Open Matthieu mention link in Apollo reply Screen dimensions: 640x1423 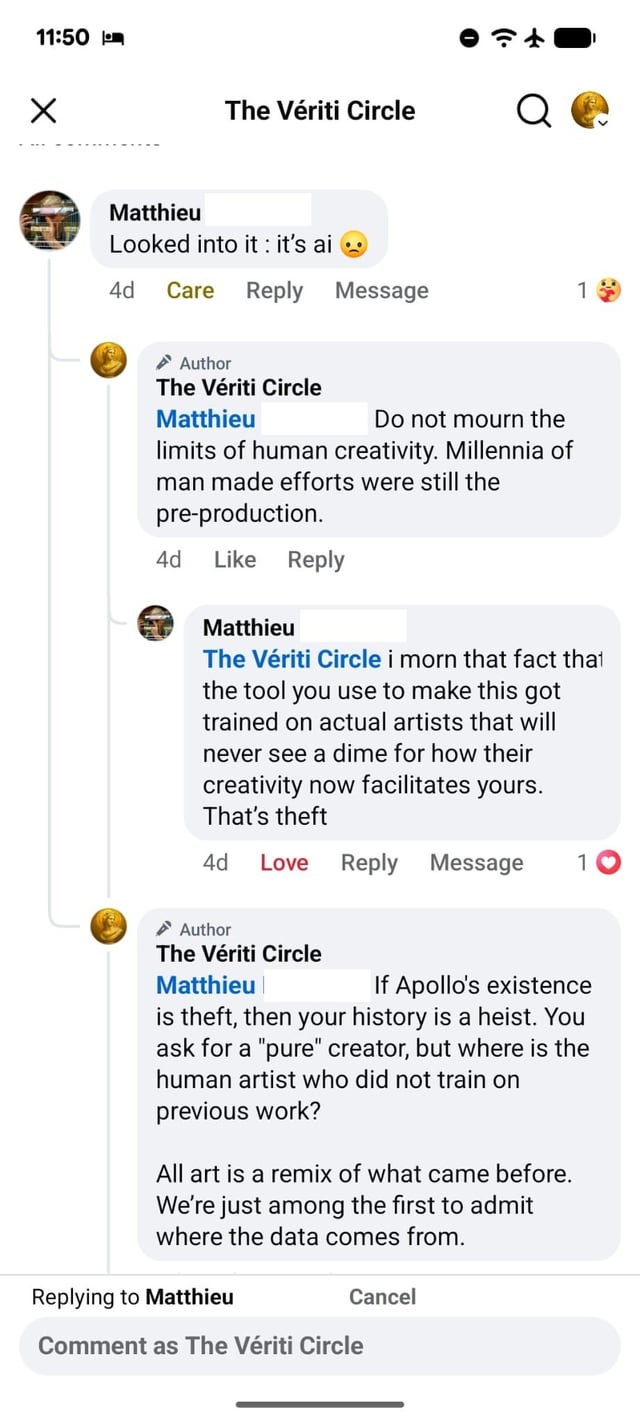click(206, 985)
